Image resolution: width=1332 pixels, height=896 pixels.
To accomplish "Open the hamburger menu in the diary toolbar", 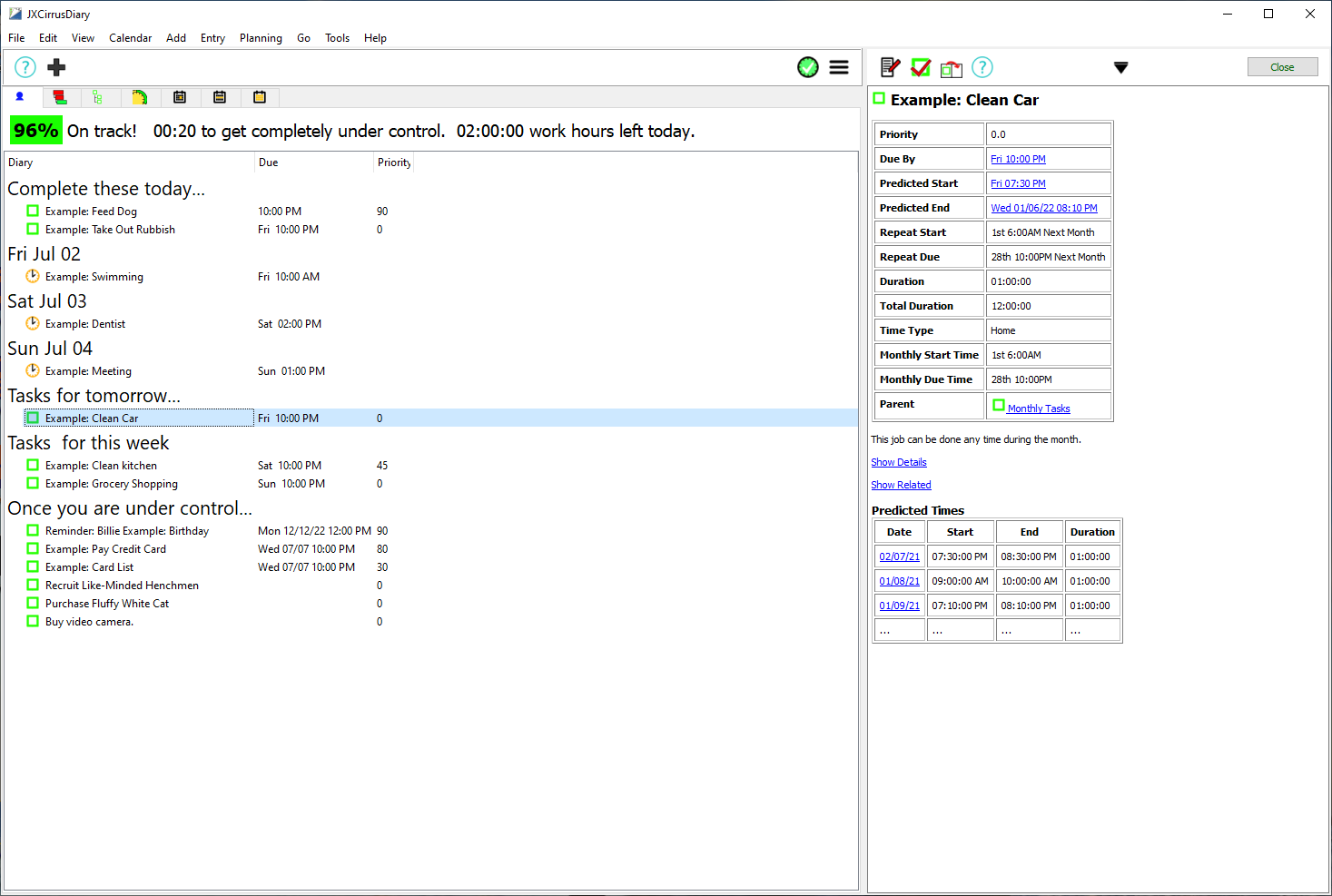I will tap(839, 67).
